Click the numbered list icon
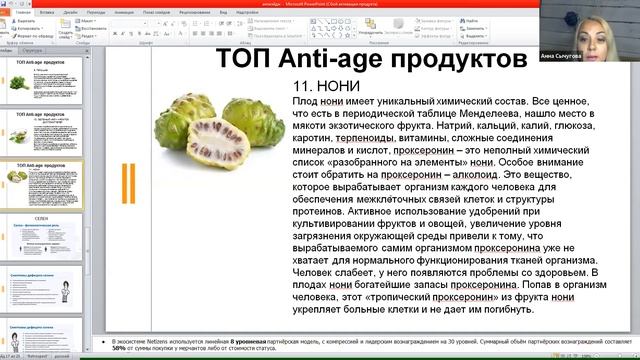Screen dimensions: 640x360 click(x=207, y=23)
